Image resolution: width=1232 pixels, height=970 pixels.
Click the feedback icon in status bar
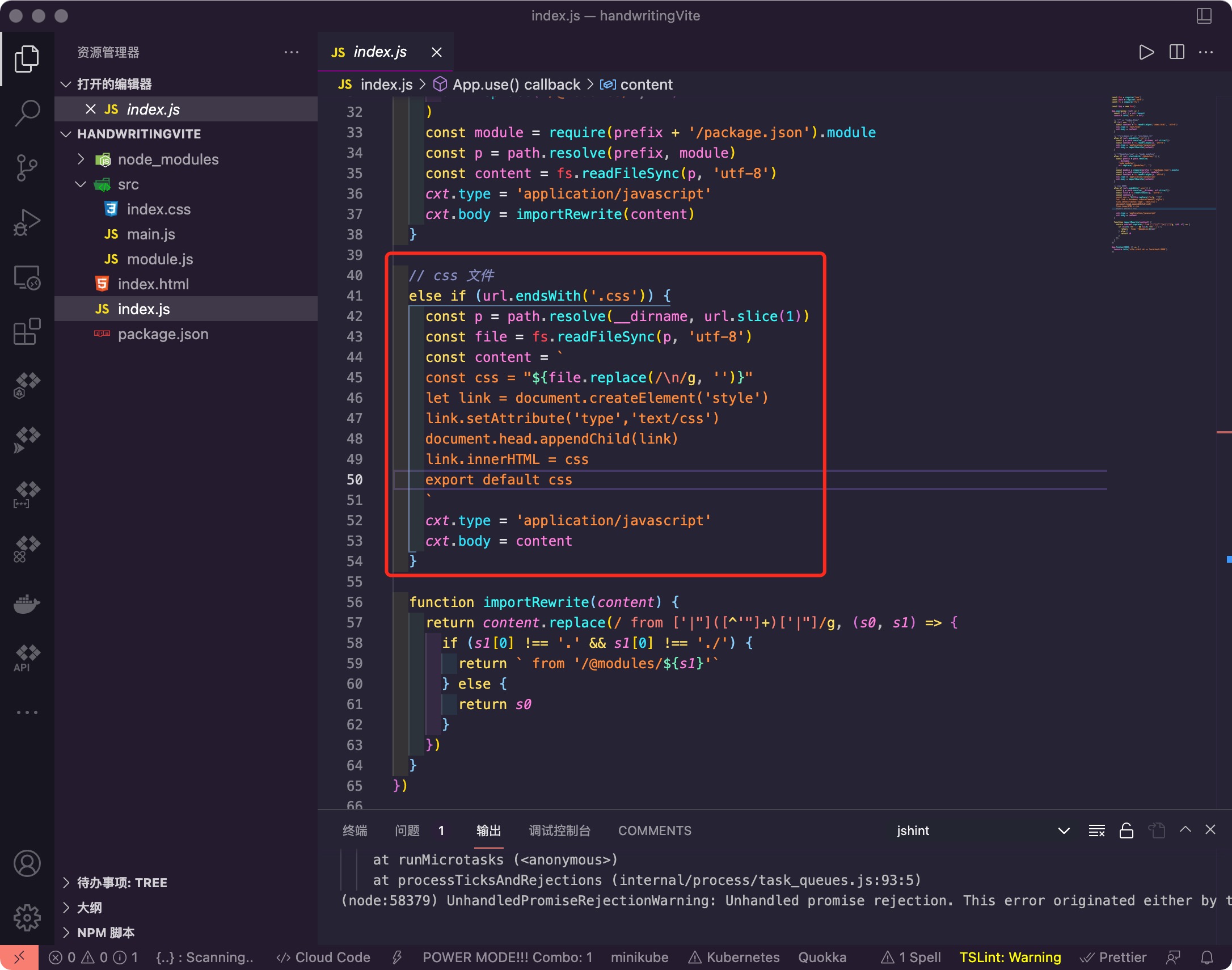[x=1174, y=958]
